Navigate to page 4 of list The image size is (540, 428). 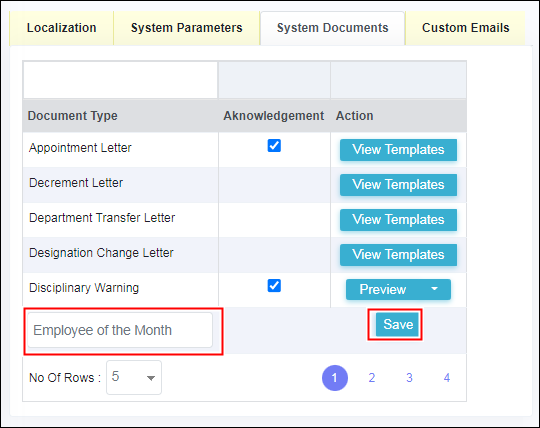point(447,378)
